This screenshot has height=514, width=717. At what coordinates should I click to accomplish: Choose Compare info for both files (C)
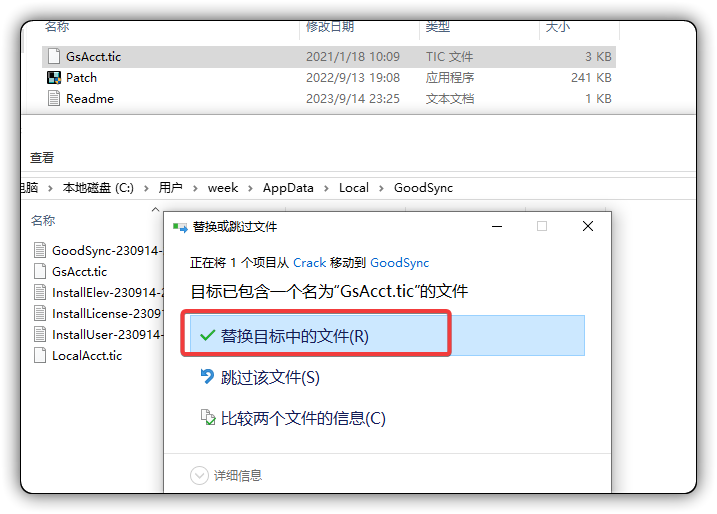pyautogui.click(x=303, y=418)
